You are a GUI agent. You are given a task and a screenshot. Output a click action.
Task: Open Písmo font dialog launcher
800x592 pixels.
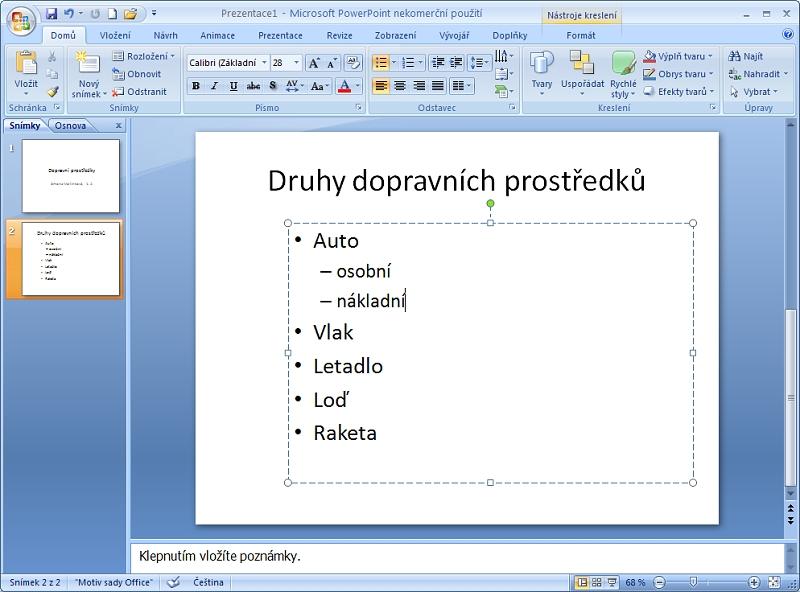[x=359, y=108]
